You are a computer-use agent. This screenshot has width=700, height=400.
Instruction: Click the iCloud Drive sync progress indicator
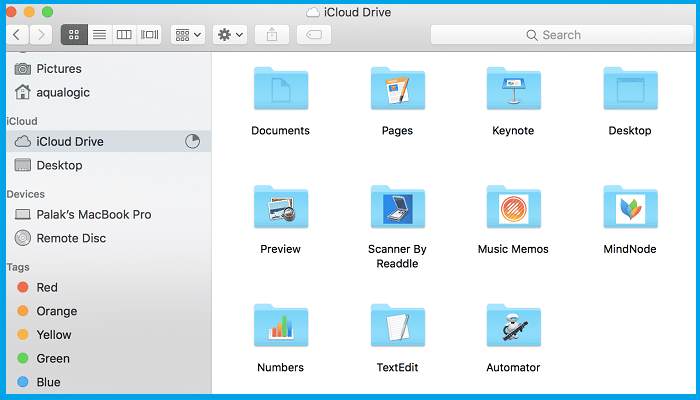click(x=192, y=142)
